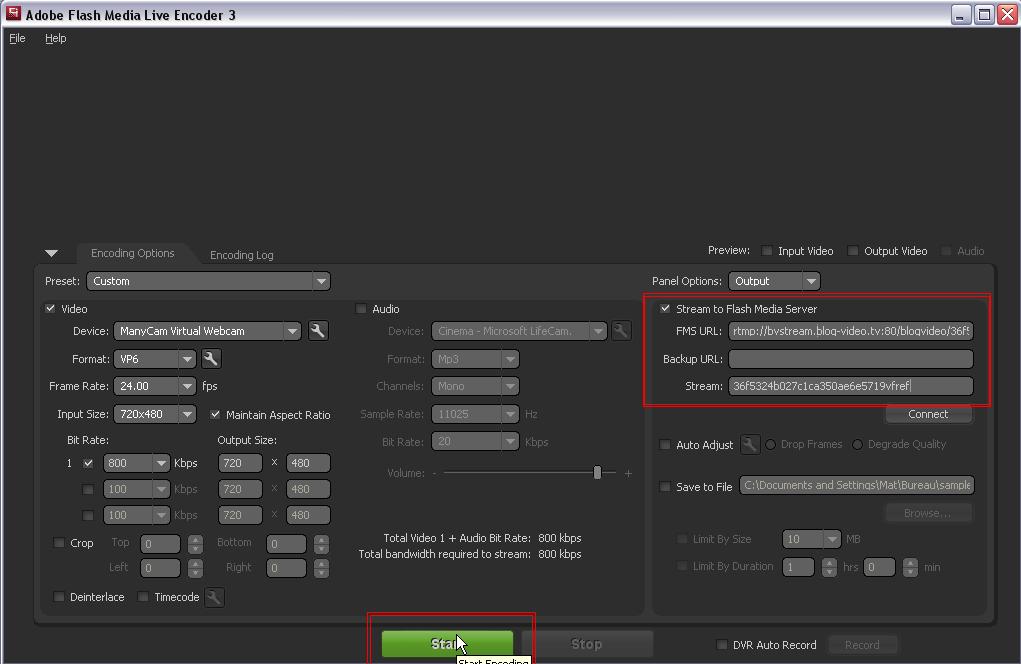This screenshot has height=664, width=1021.
Task: Enable the Timecode checkbox
Action: tap(143, 596)
